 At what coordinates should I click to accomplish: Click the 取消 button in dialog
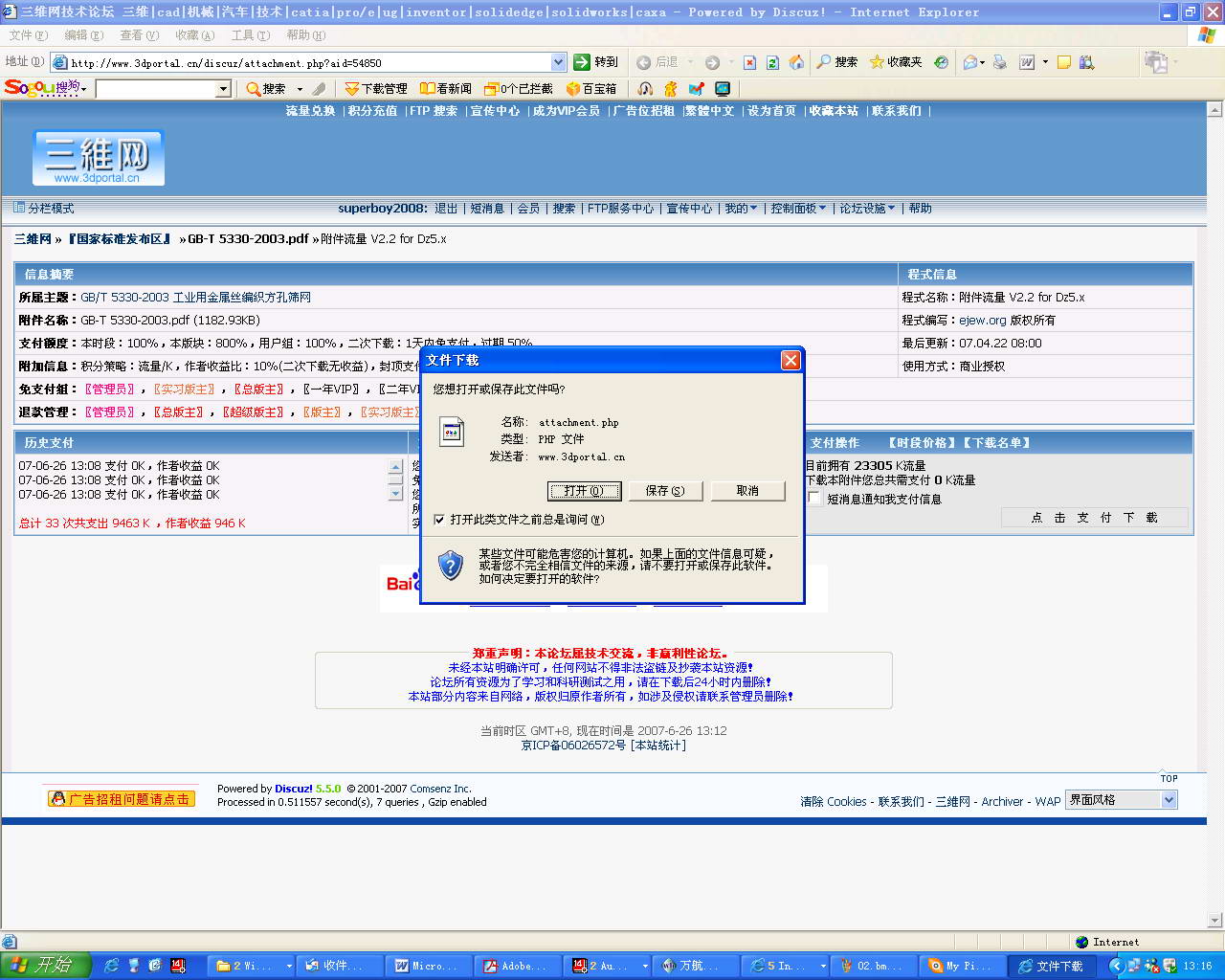point(747,491)
